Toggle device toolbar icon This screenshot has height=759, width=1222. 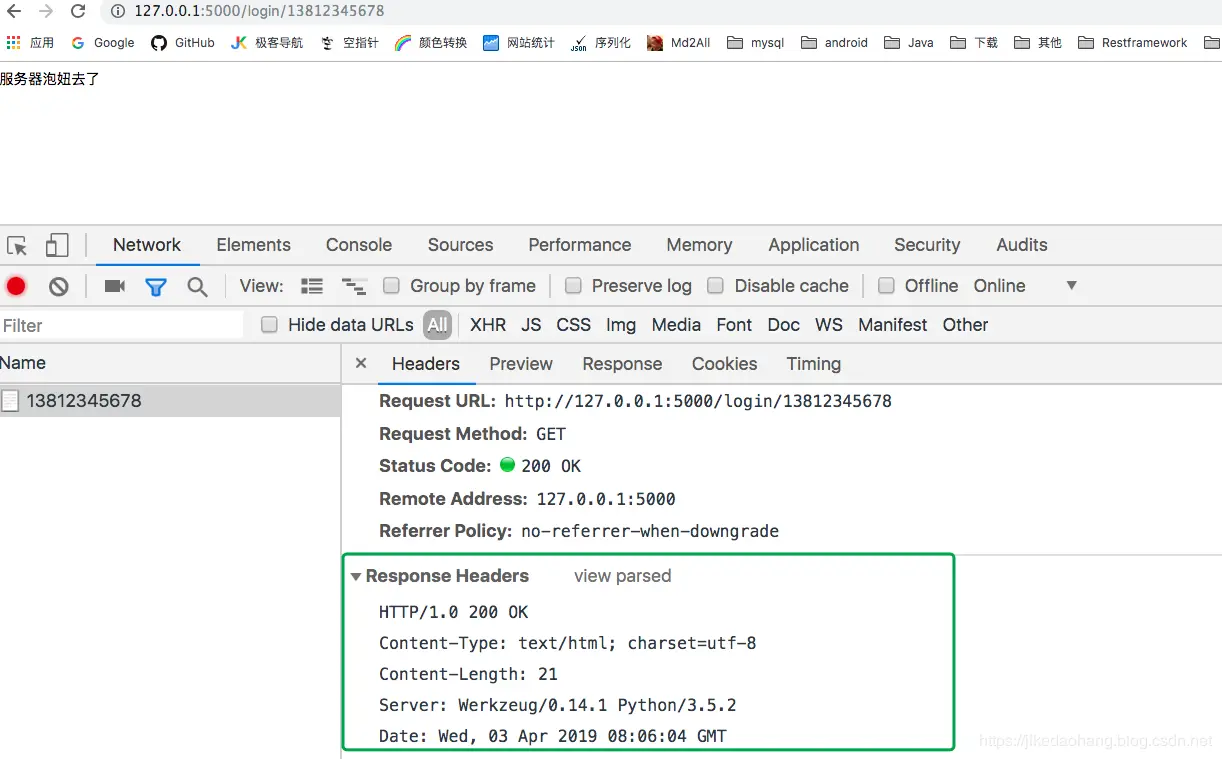[57, 245]
